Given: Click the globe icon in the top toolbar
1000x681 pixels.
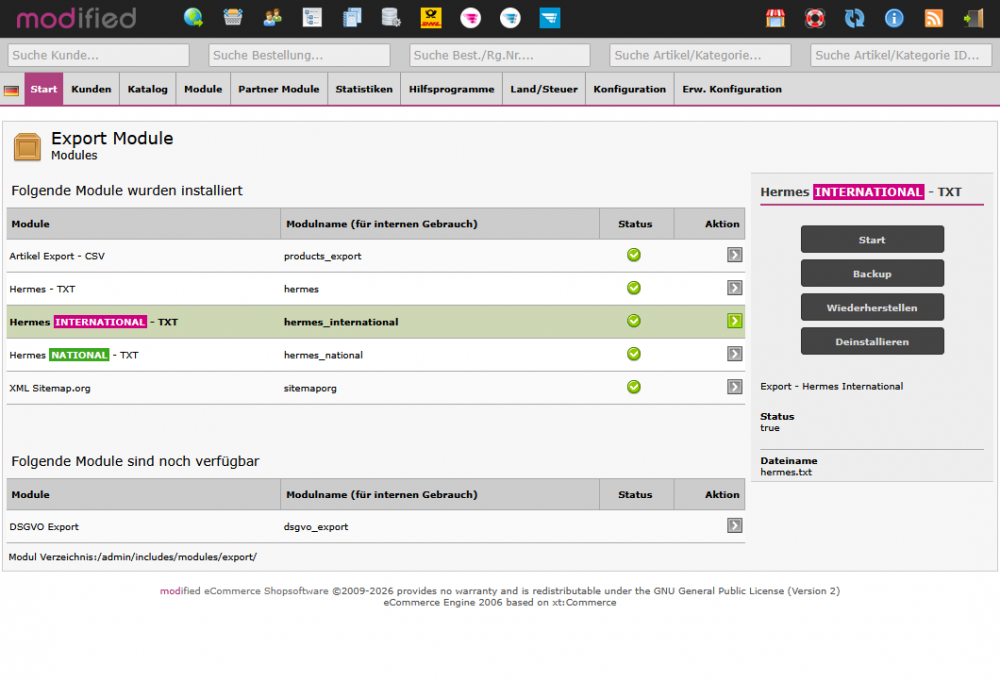Looking at the screenshot, I should (x=194, y=17).
